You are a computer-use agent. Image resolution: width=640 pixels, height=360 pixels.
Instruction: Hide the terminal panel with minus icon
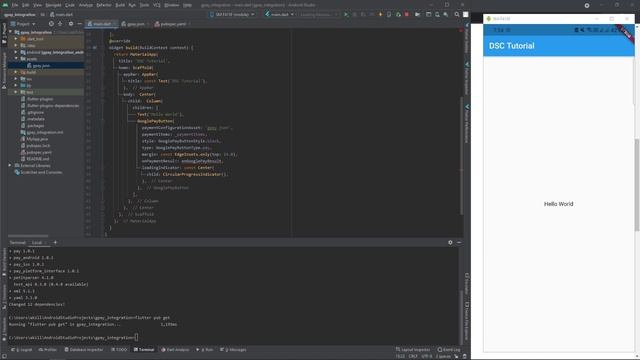(x=459, y=242)
